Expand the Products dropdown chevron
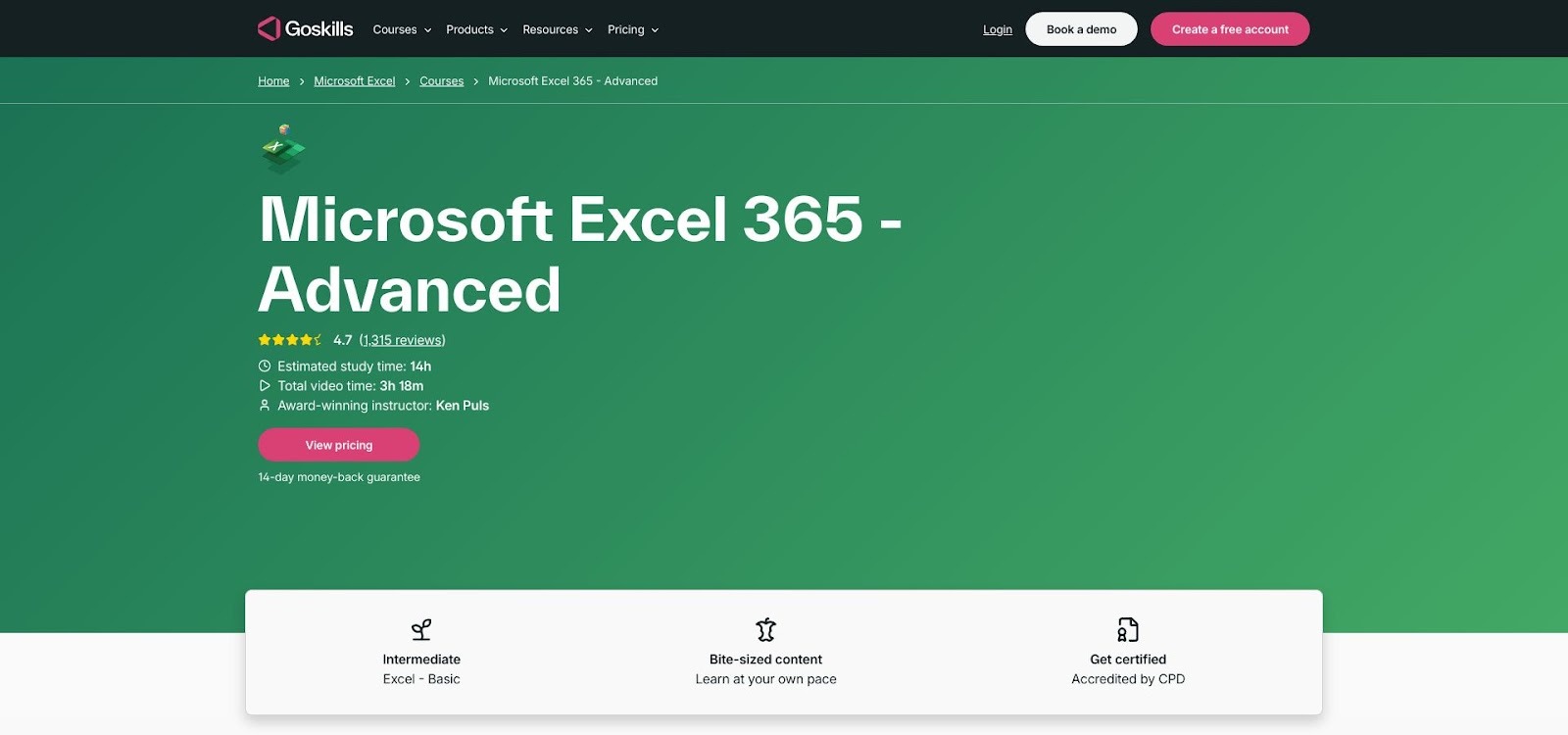The width and height of the screenshot is (1568, 735). [504, 30]
